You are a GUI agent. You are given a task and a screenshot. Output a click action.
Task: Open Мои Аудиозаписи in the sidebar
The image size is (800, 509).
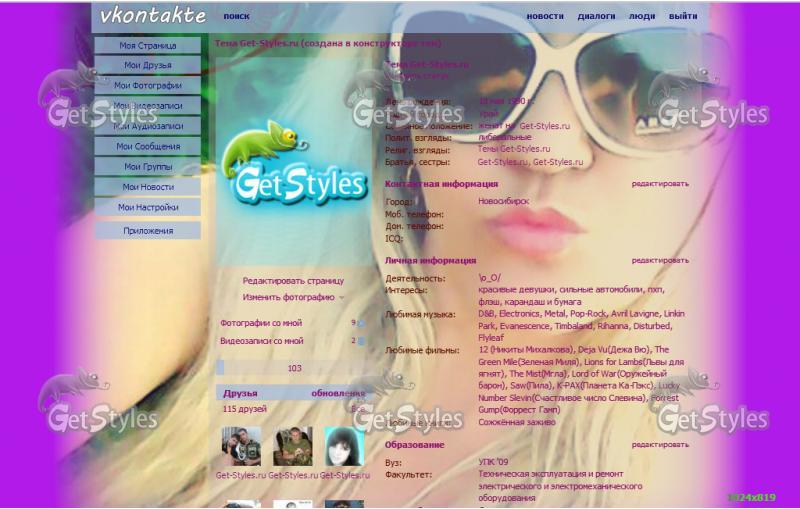(147, 126)
